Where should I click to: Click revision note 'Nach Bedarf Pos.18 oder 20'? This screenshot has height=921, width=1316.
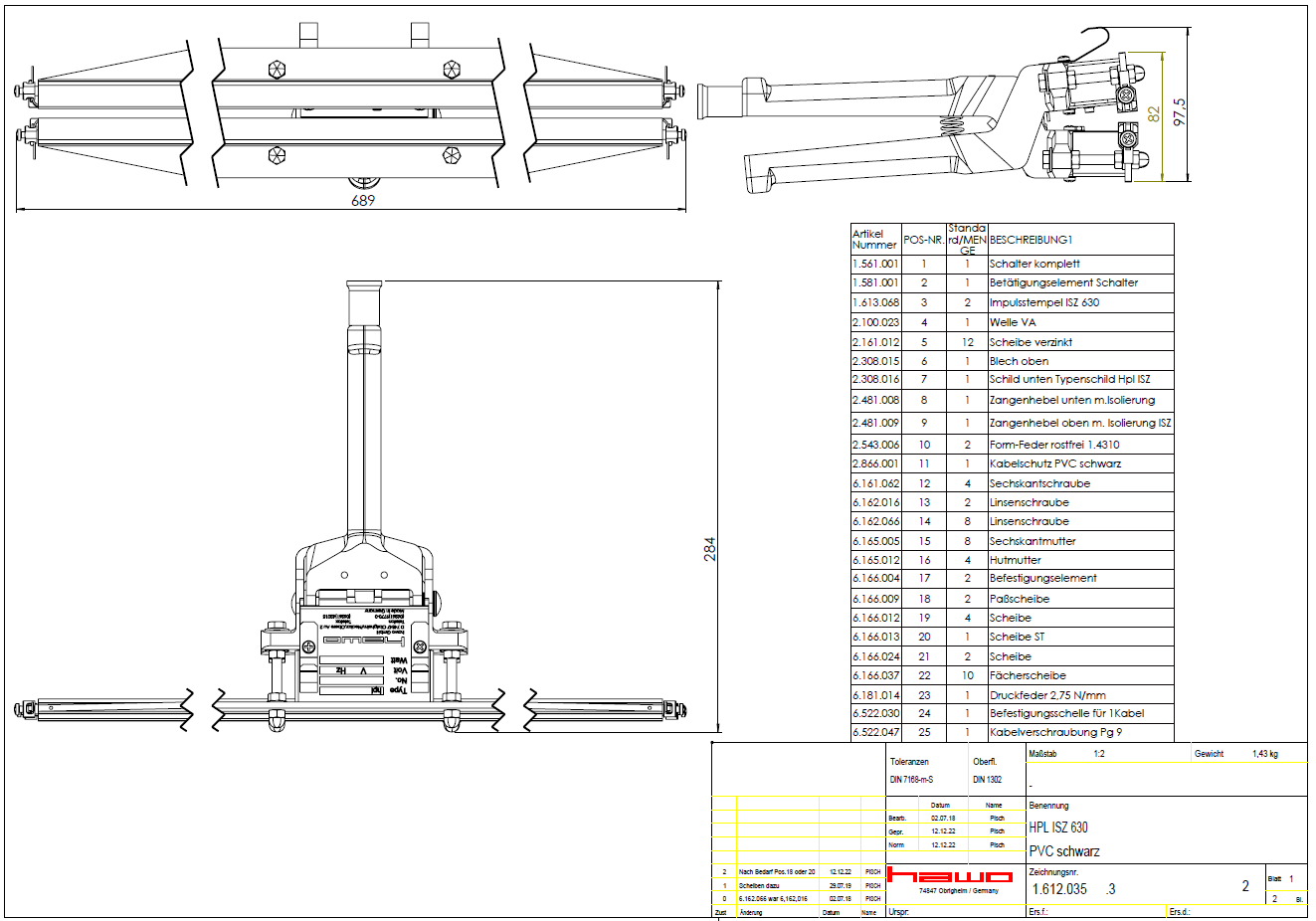point(776,871)
